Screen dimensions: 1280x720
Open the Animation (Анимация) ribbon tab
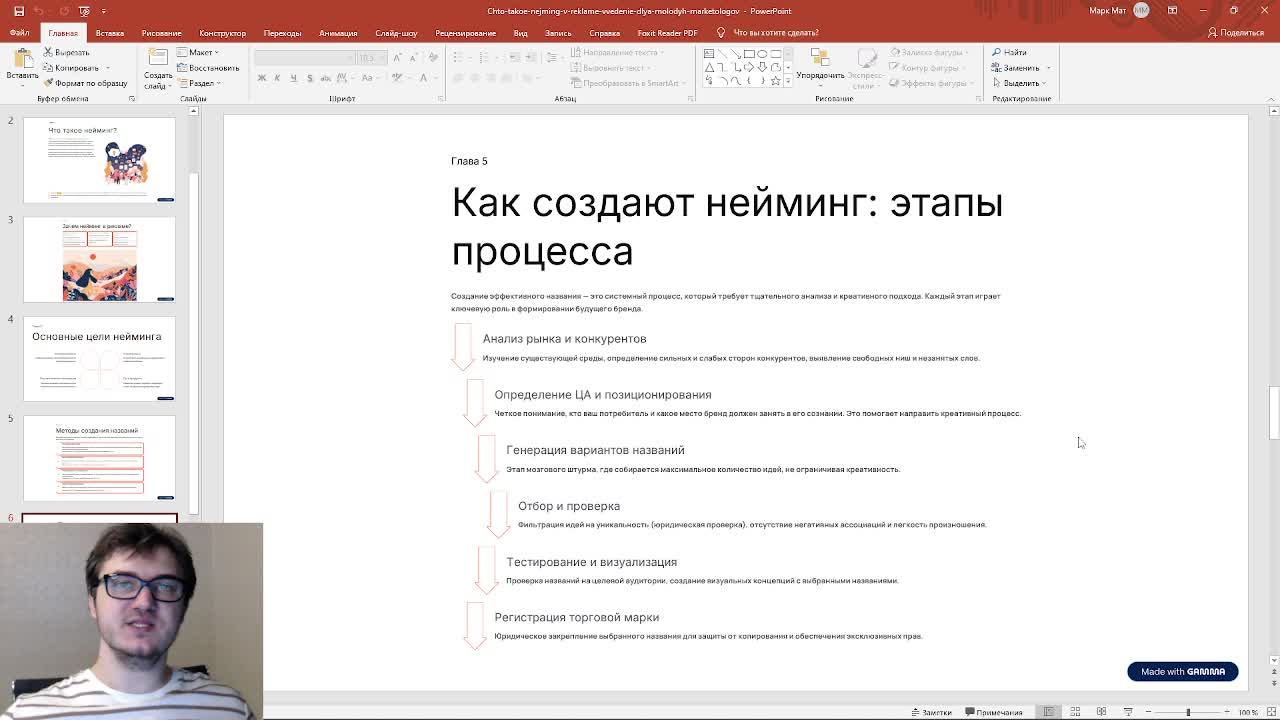(x=338, y=33)
